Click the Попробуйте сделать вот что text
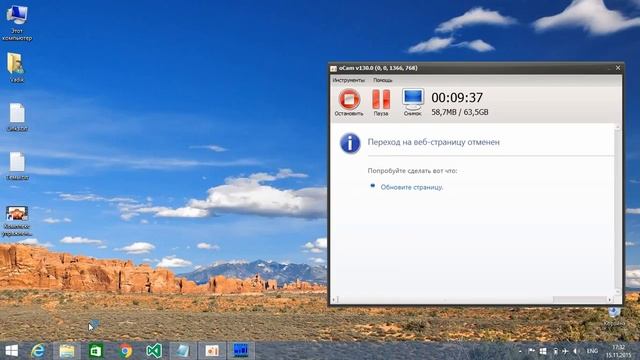This screenshot has height=360, width=640. 412,171
